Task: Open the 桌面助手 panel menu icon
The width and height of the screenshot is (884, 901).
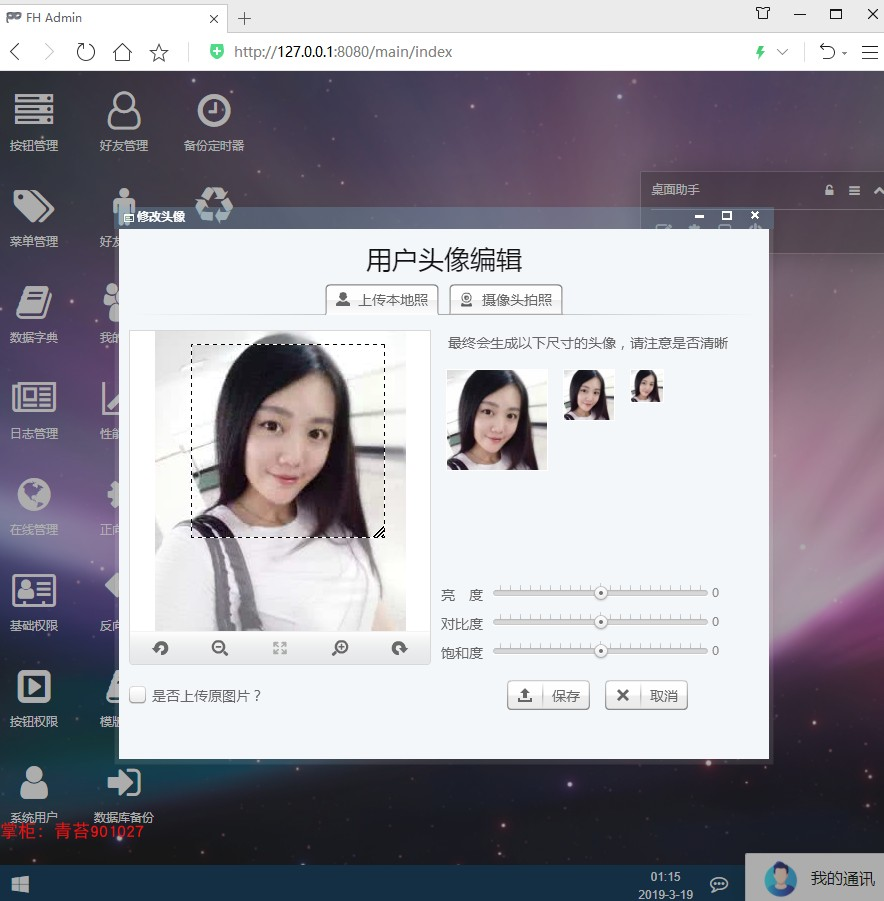Action: (x=855, y=190)
